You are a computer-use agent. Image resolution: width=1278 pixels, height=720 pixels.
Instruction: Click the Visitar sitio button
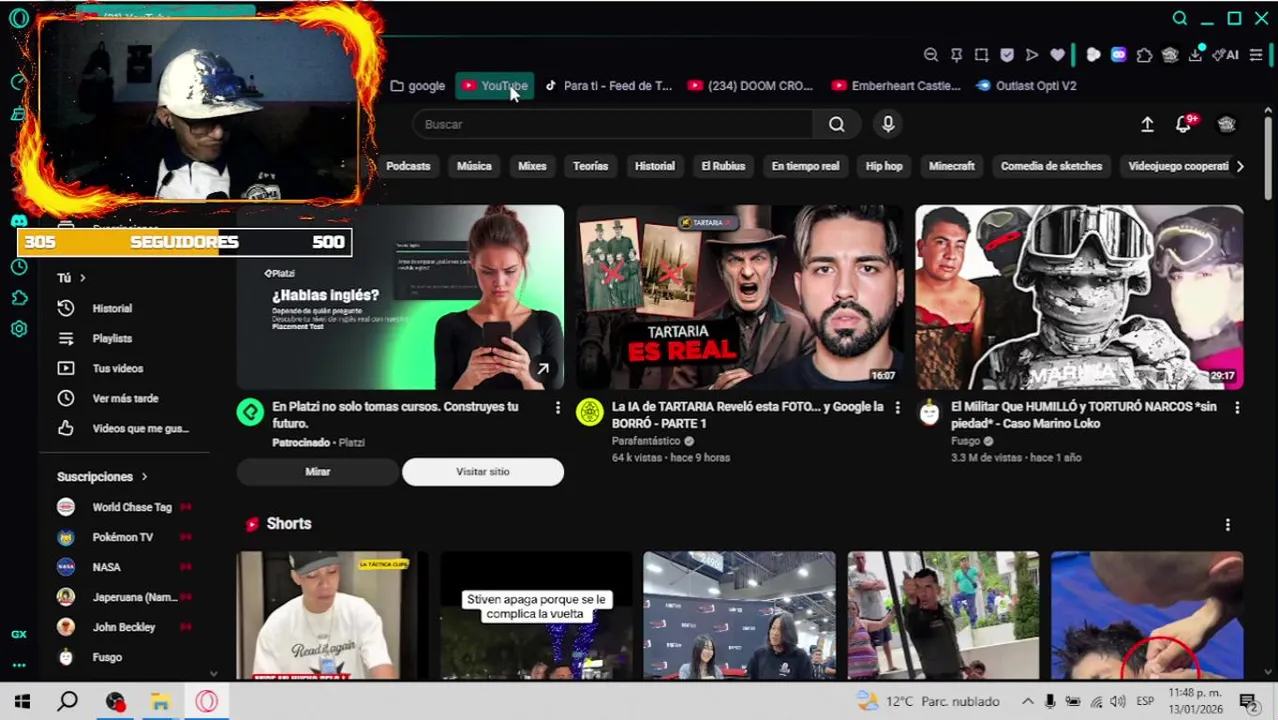point(483,472)
